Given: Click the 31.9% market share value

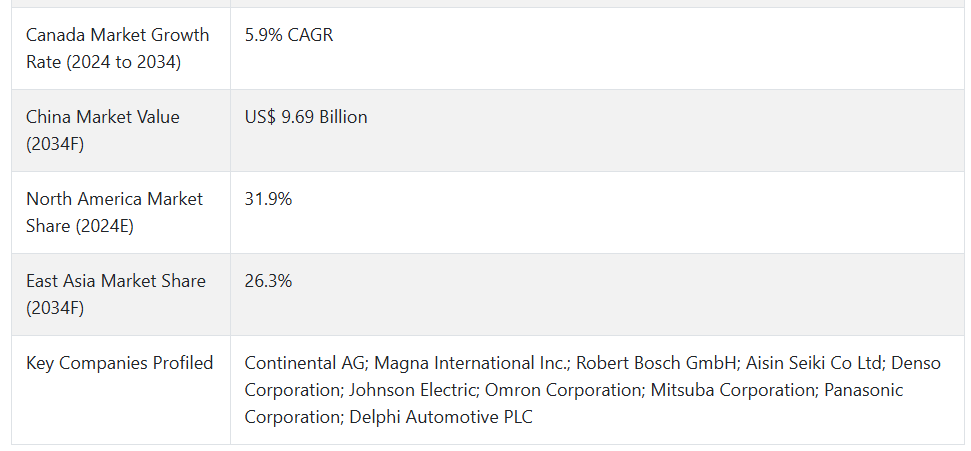Looking at the screenshot, I should tap(268, 199).
